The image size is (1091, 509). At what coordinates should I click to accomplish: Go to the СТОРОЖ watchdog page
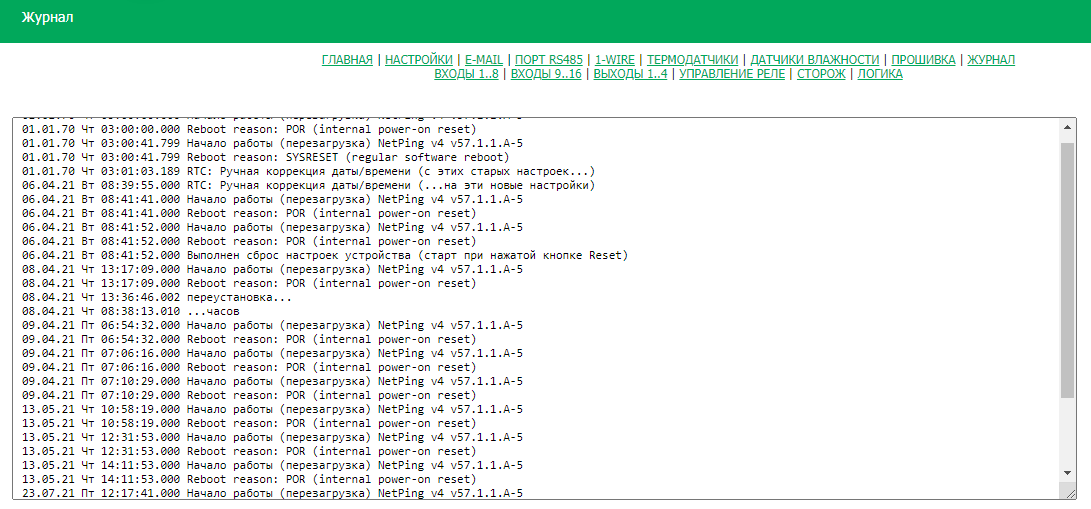(x=821, y=74)
